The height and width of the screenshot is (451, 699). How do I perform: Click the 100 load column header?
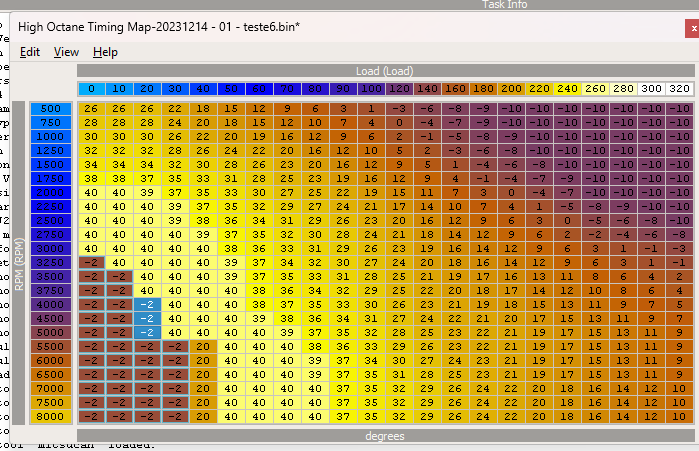pos(371,88)
